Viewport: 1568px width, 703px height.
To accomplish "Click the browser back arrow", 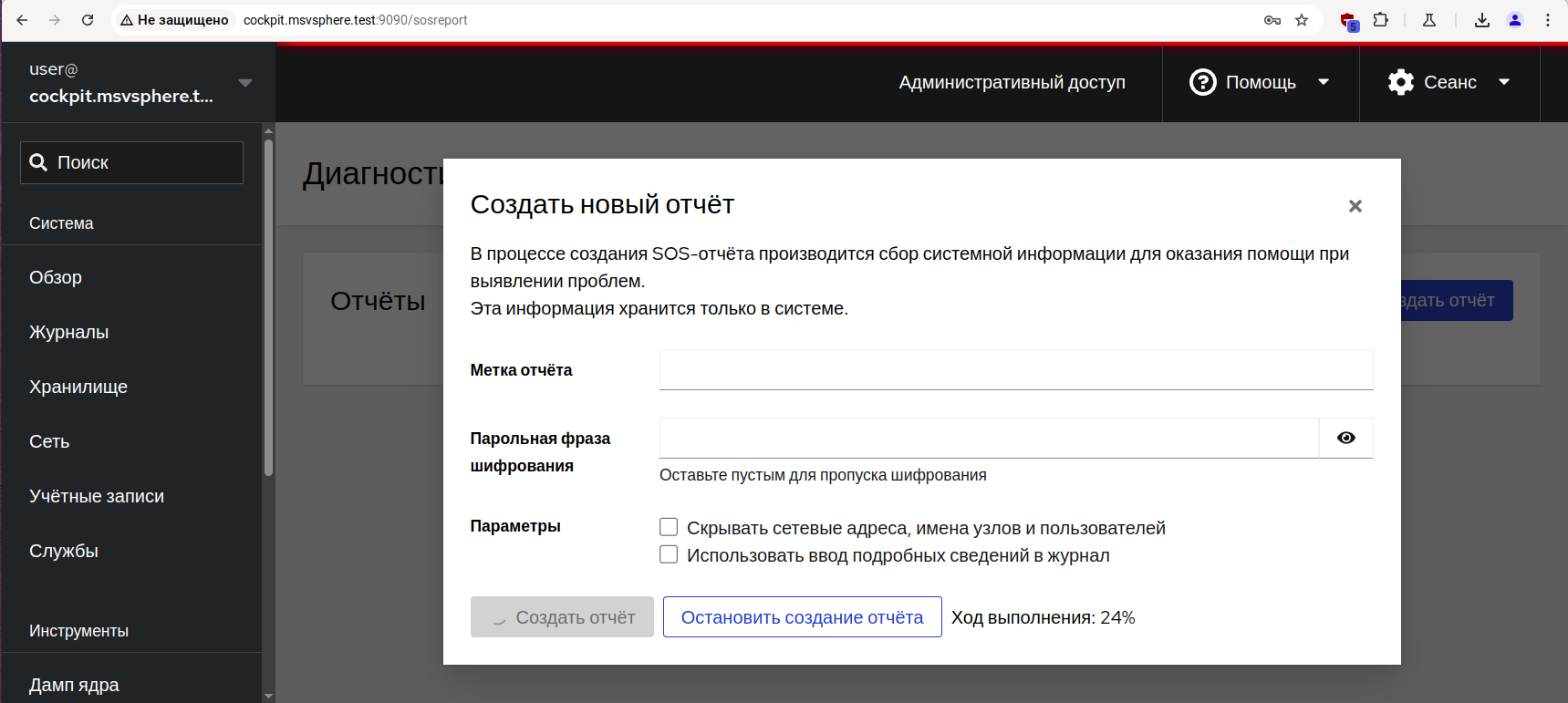I will point(22,20).
